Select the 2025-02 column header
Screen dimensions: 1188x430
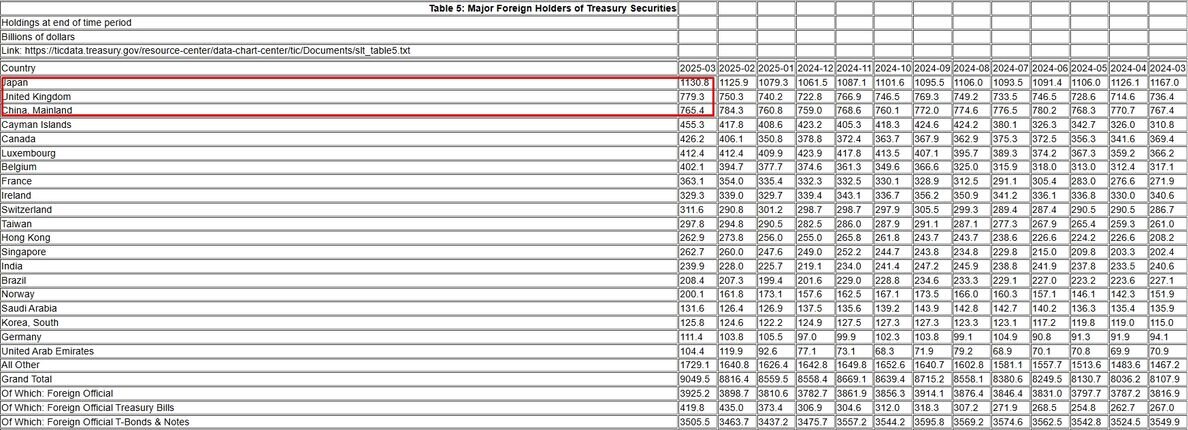point(736,68)
